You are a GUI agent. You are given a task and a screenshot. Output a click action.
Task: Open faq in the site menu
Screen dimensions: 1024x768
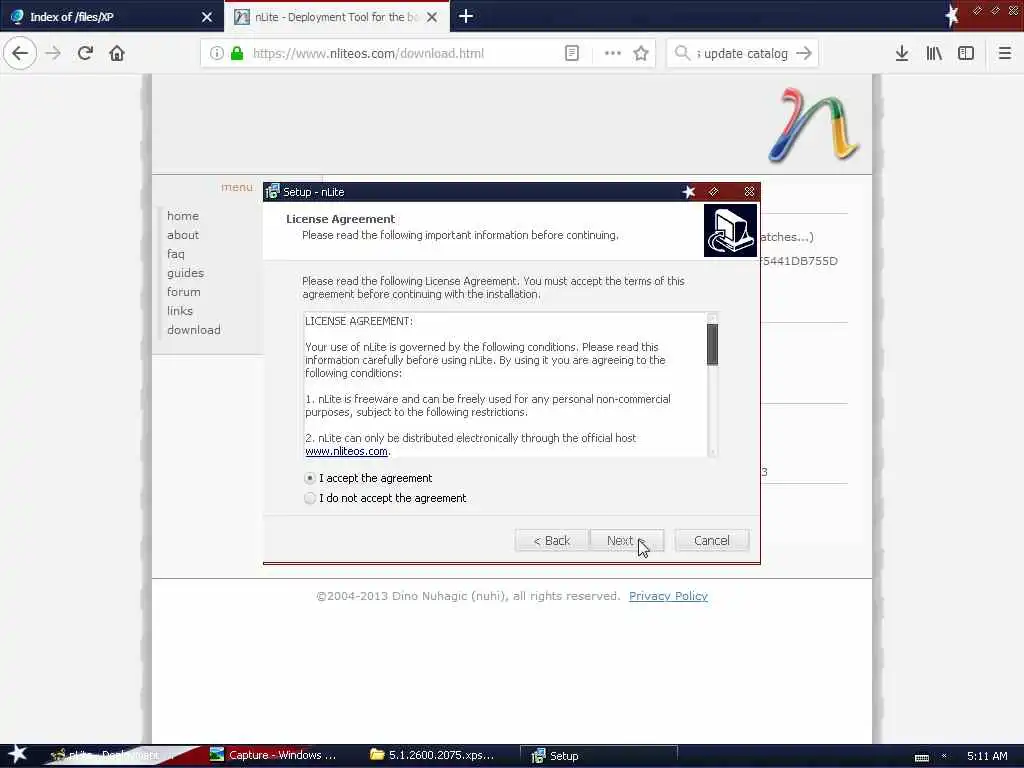pyautogui.click(x=176, y=254)
